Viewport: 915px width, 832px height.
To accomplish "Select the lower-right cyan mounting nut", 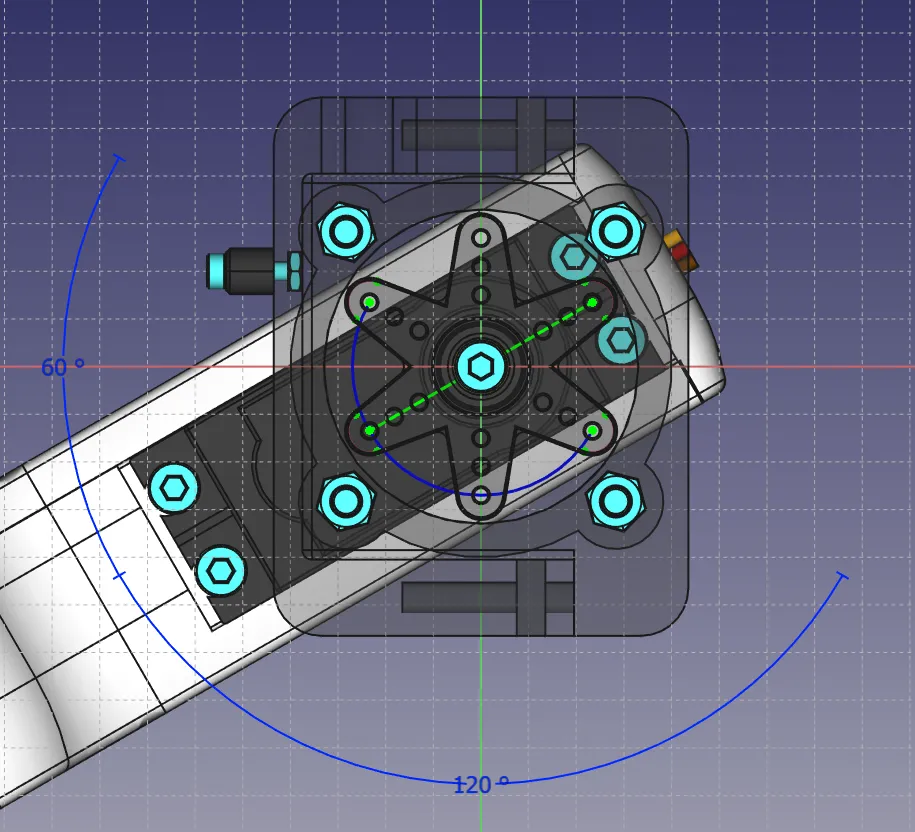I will tap(616, 501).
